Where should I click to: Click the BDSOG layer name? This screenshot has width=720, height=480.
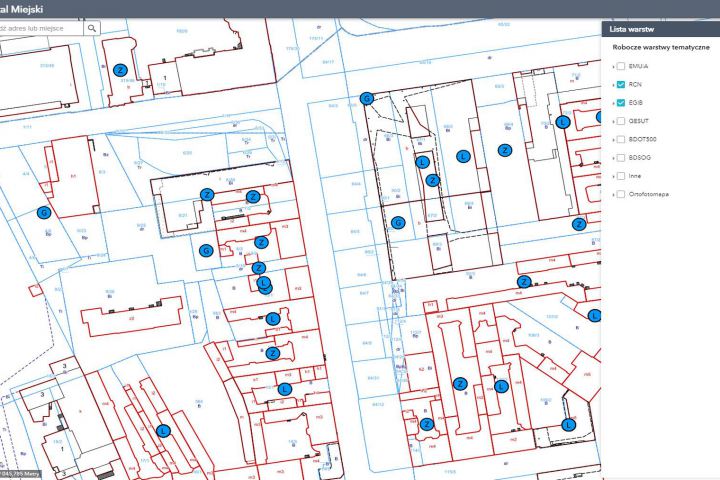tap(640, 158)
